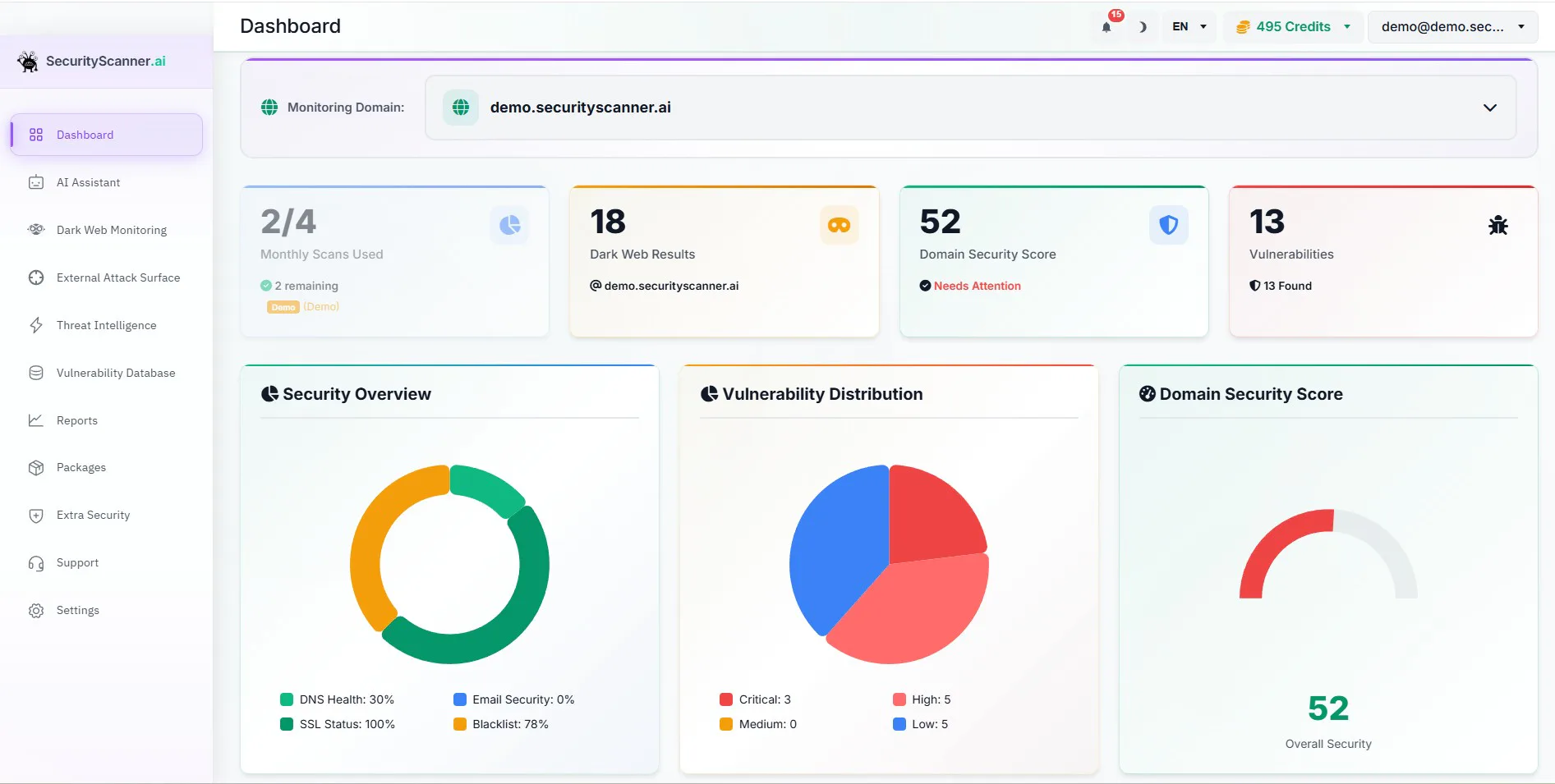The image size is (1555, 784).
Task: Open the EN language dropdown
Action: [x=1189, y=26]
